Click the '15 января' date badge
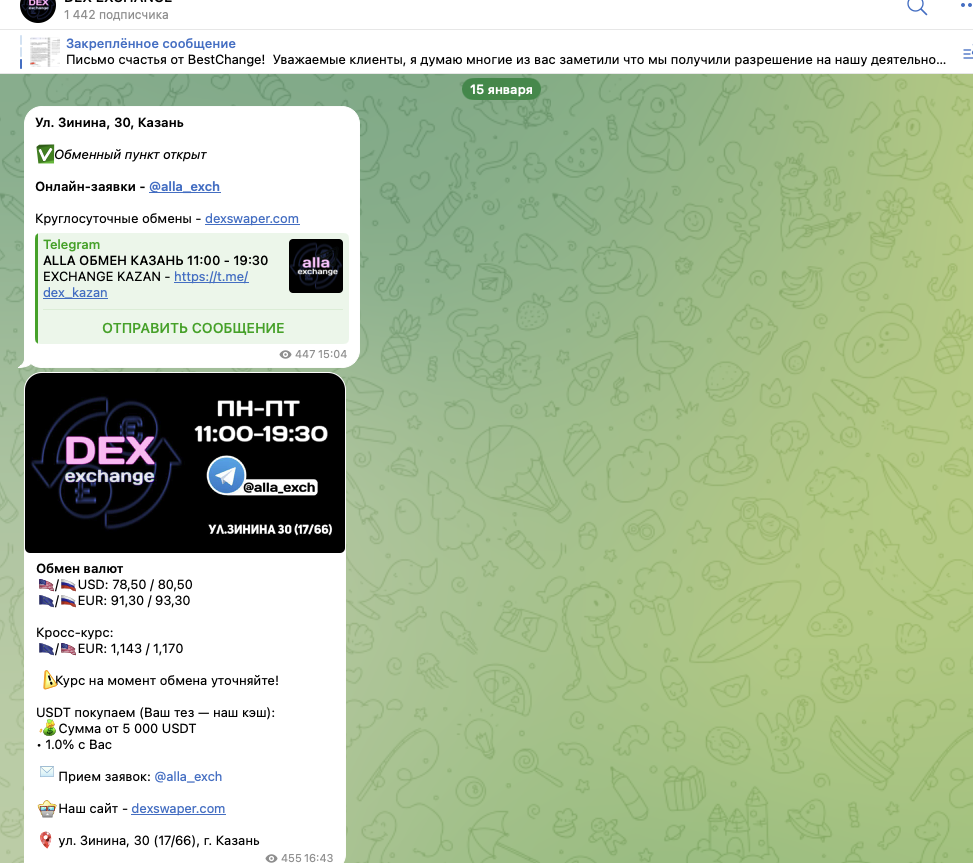This screenshot has width=973, height=863. pos(501,89)
